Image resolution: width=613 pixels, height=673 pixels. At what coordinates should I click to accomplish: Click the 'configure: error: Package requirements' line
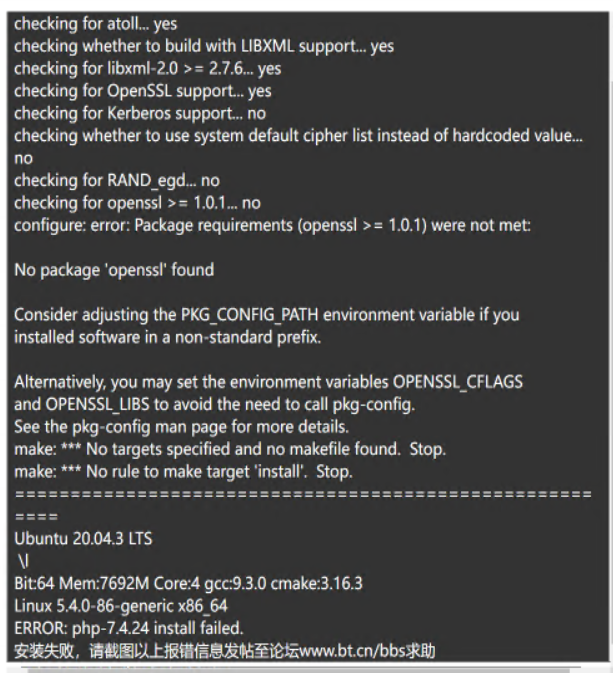(x=273, y=225)
